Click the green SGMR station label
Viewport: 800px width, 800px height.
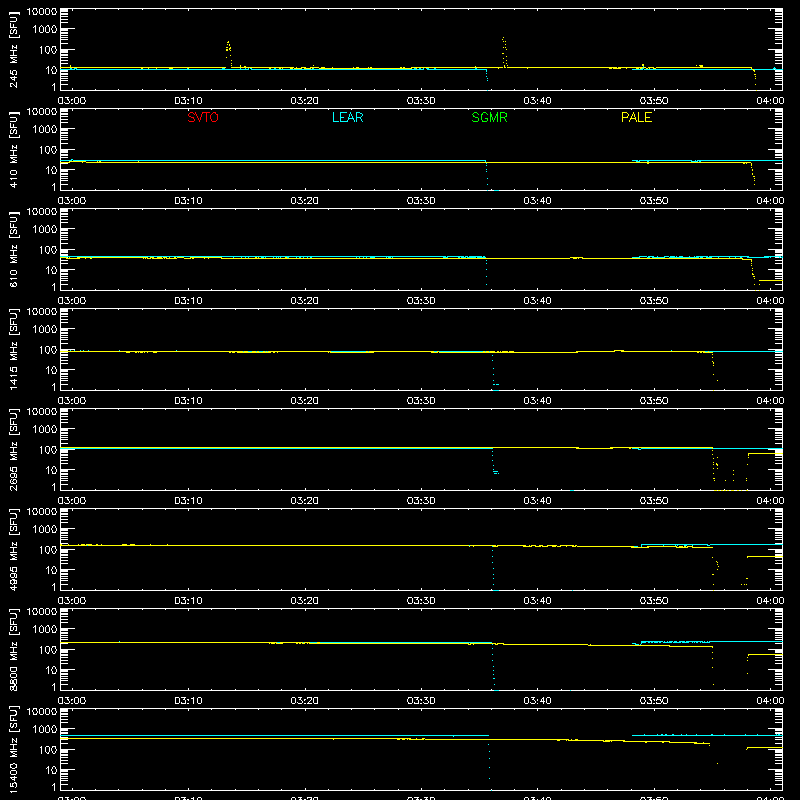pyautogui.click(x=489, y=117)
